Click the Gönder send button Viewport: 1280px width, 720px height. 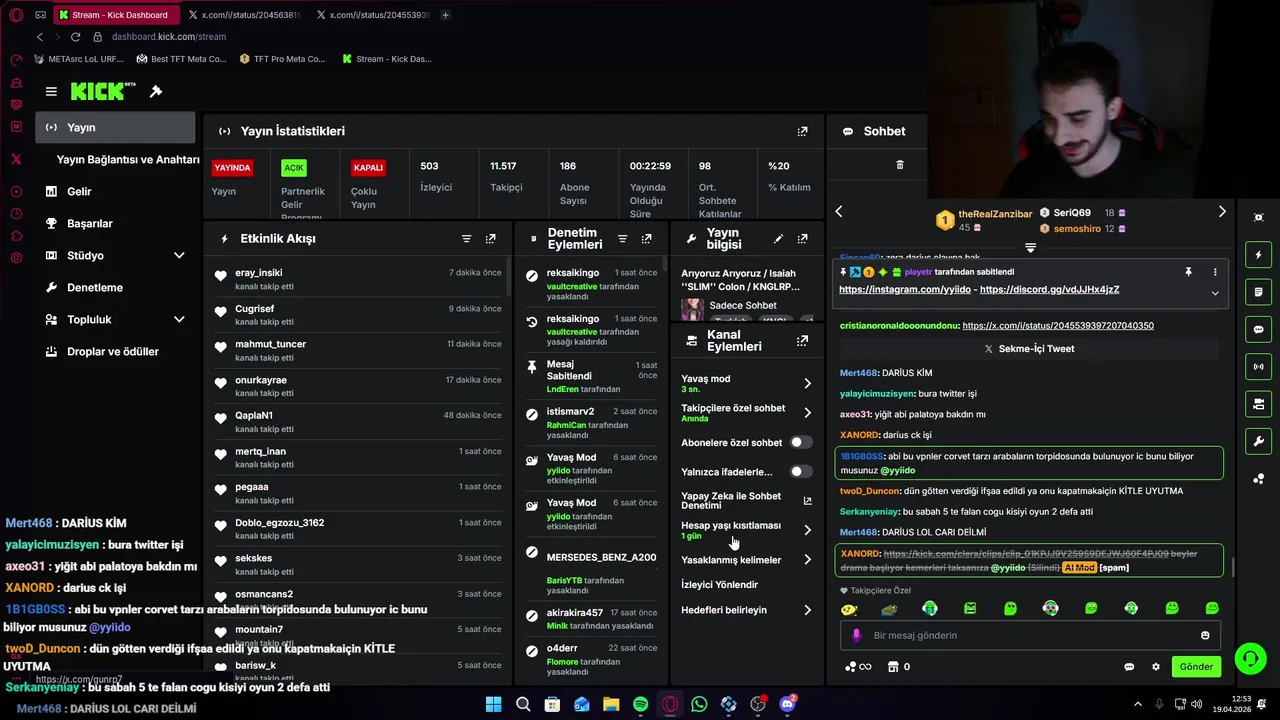click(1196, 667)
